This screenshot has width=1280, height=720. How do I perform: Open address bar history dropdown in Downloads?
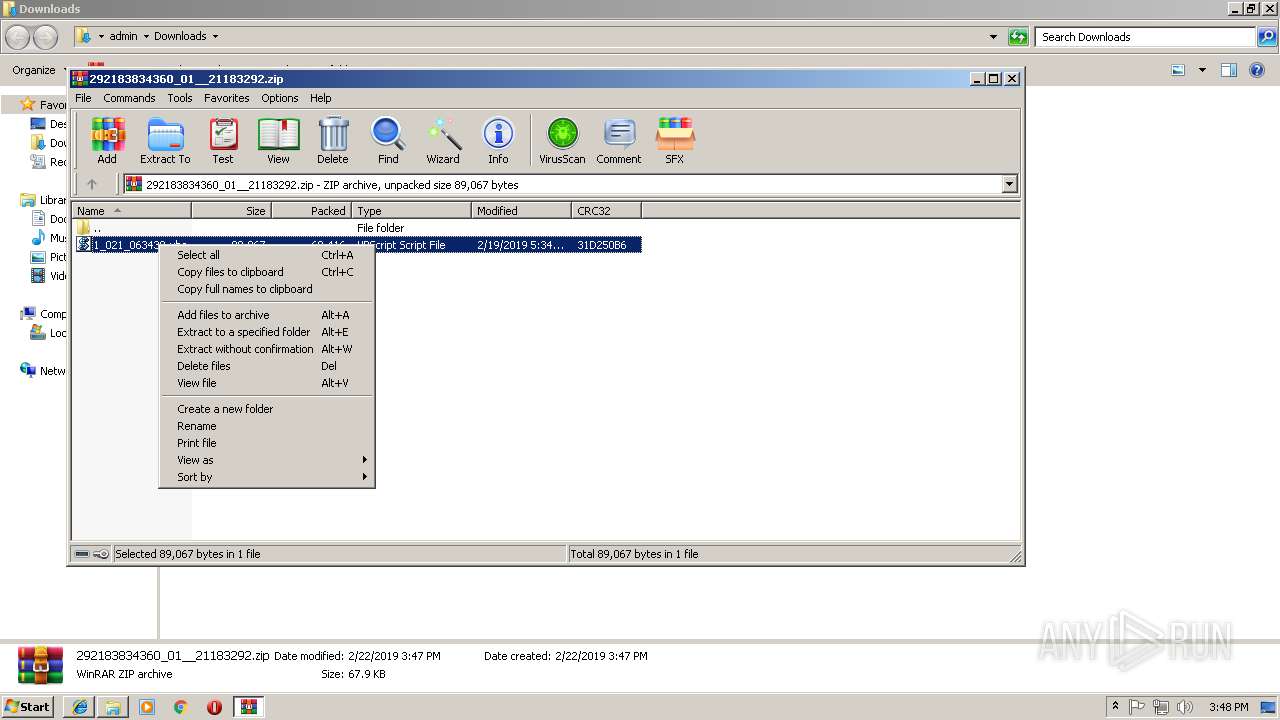coord(993,37)
